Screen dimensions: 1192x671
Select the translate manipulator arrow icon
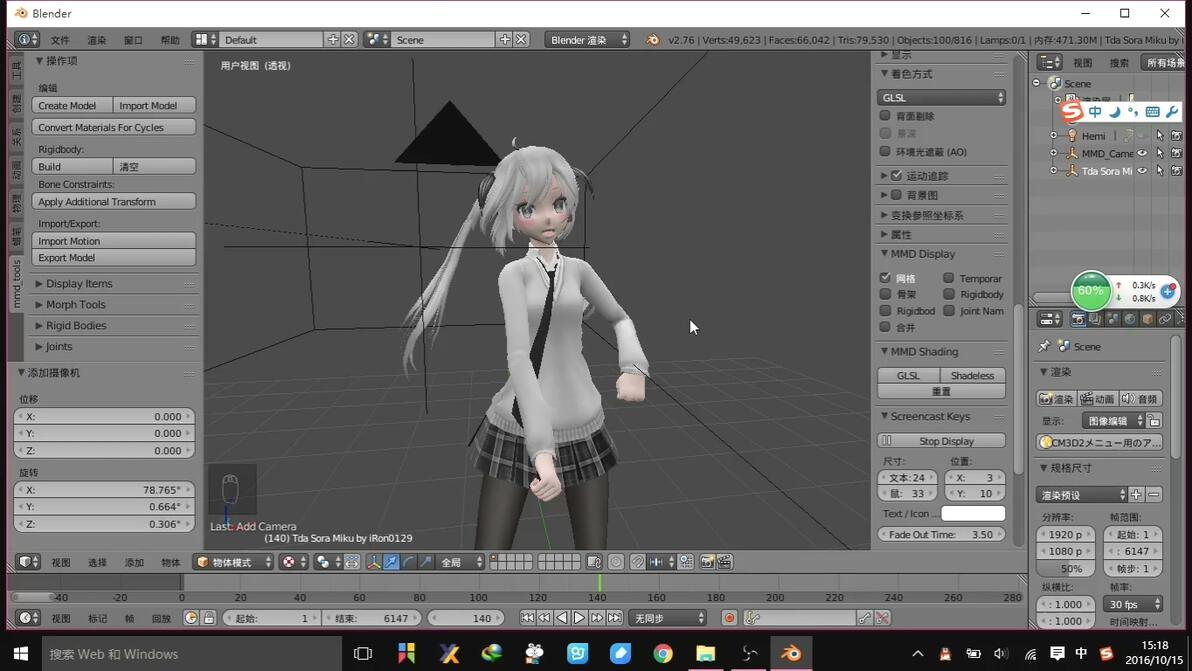tap(391, 562)
